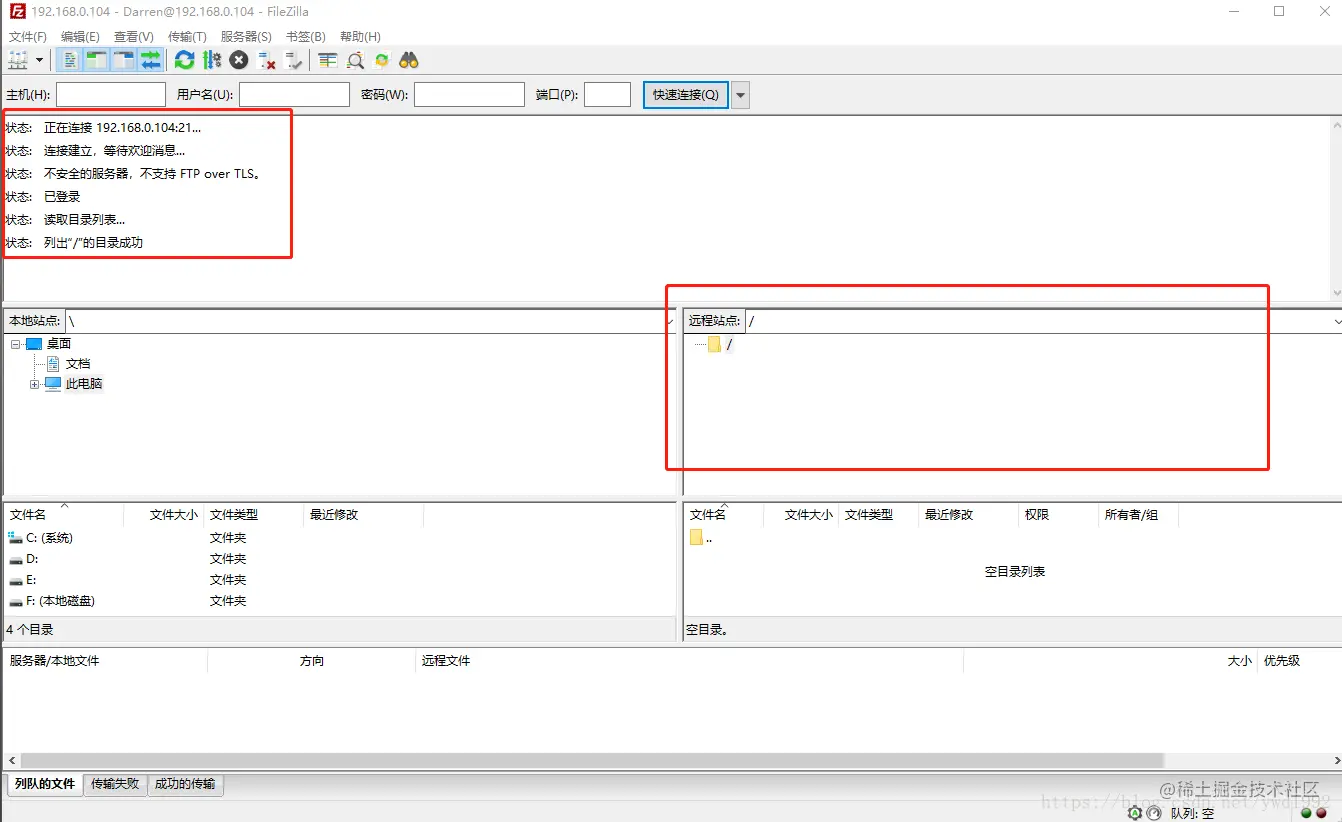The height and width of the screenshot is (822, 1342).
Task: Sort local pane by 文件大小 column
Action: pos(163,515)
